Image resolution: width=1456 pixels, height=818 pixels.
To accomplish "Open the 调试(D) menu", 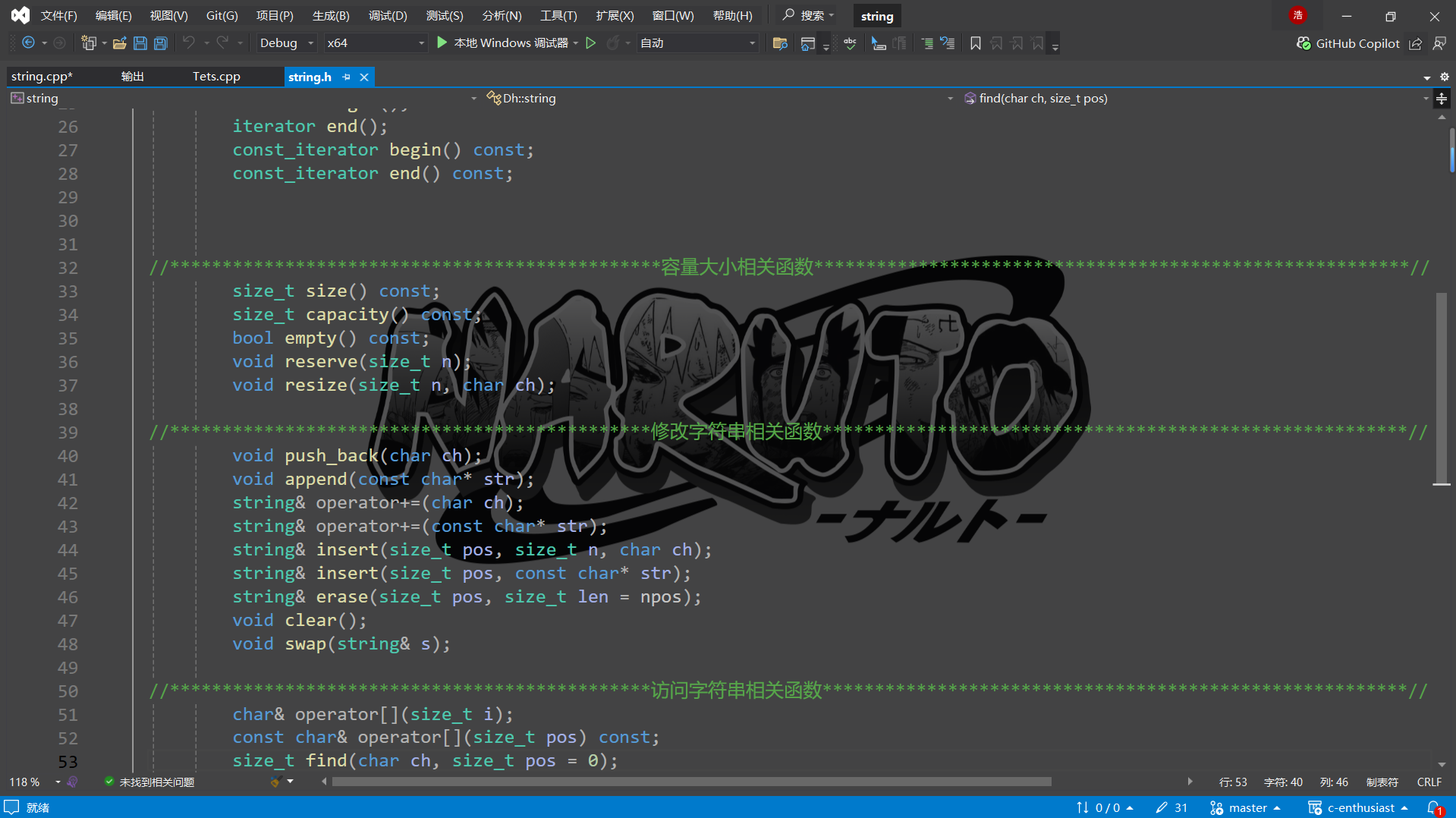I will pyautogui.click(x=388, y=15).
